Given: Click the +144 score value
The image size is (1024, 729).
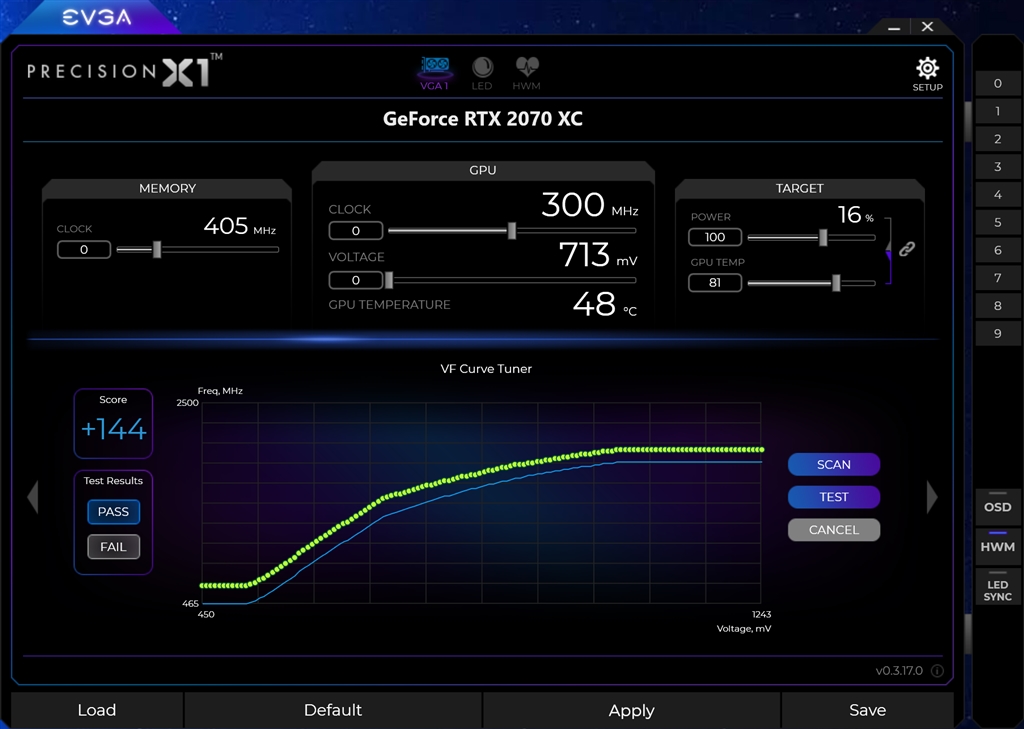Looking at the screenshot, I should [x=114, y=429].
